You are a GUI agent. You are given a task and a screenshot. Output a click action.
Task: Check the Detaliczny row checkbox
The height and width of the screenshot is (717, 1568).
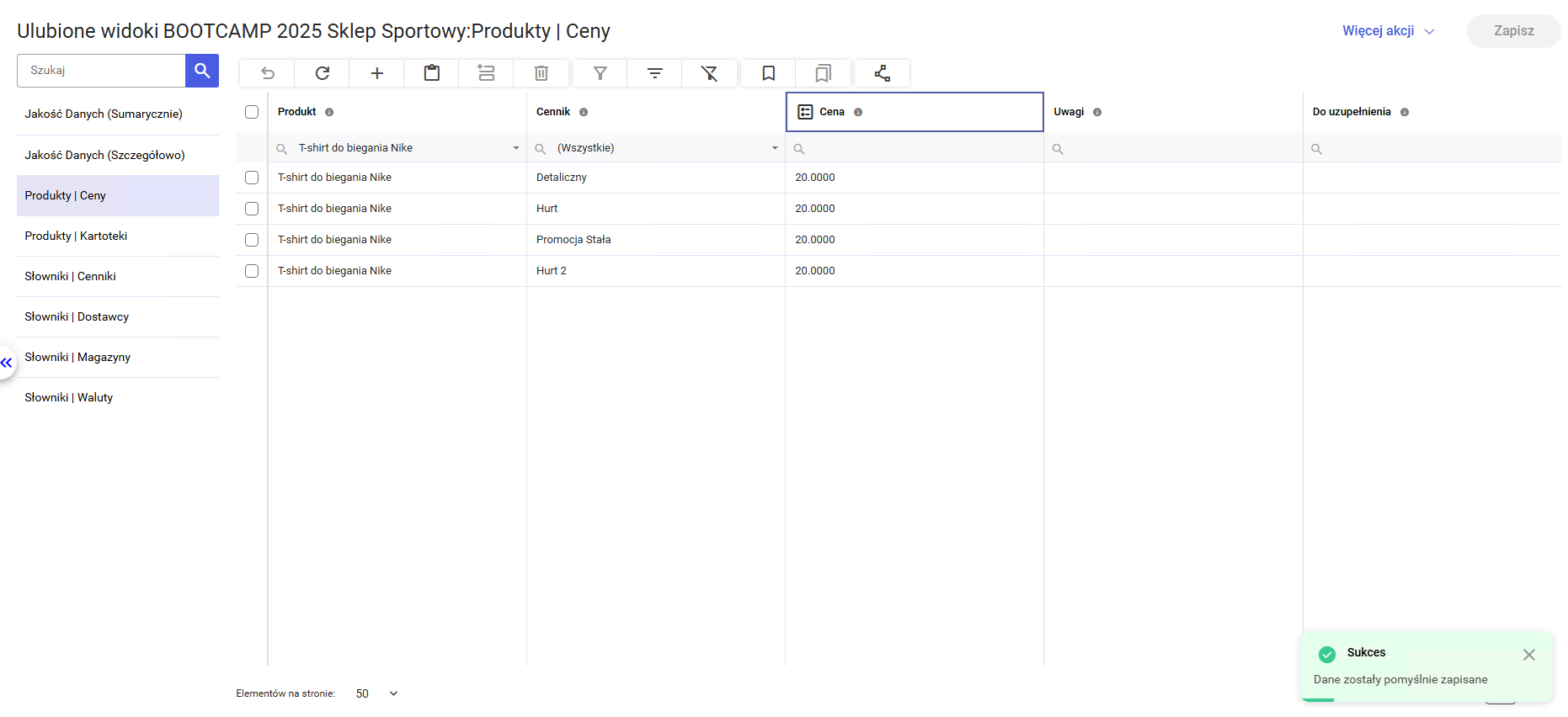(x=252, y=178)
